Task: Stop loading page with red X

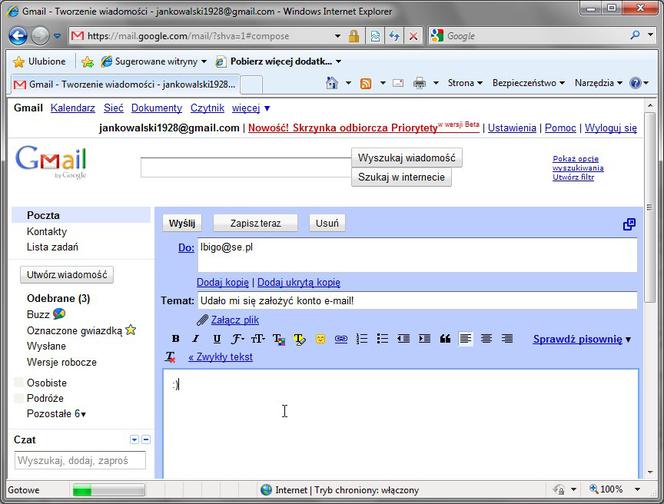Action: (x=413, y=36)
